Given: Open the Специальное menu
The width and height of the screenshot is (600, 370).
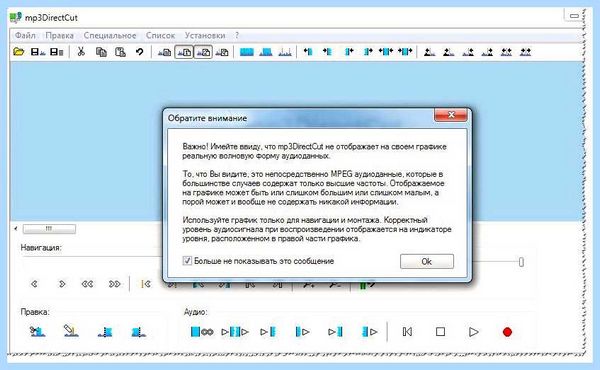Looking at the screenshot, I should click(x=110, y=36).
